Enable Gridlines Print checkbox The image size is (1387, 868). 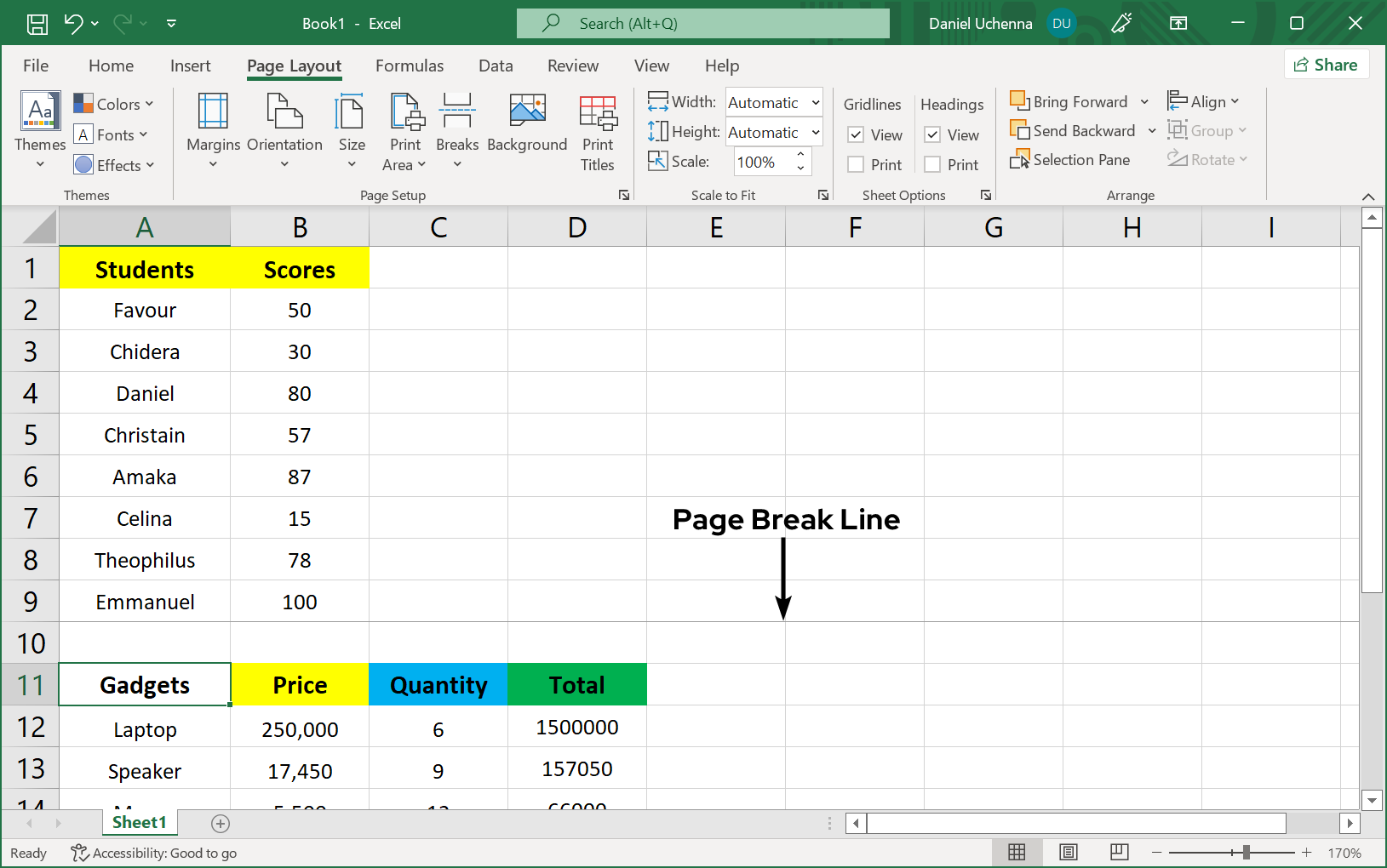click(857, 165)
